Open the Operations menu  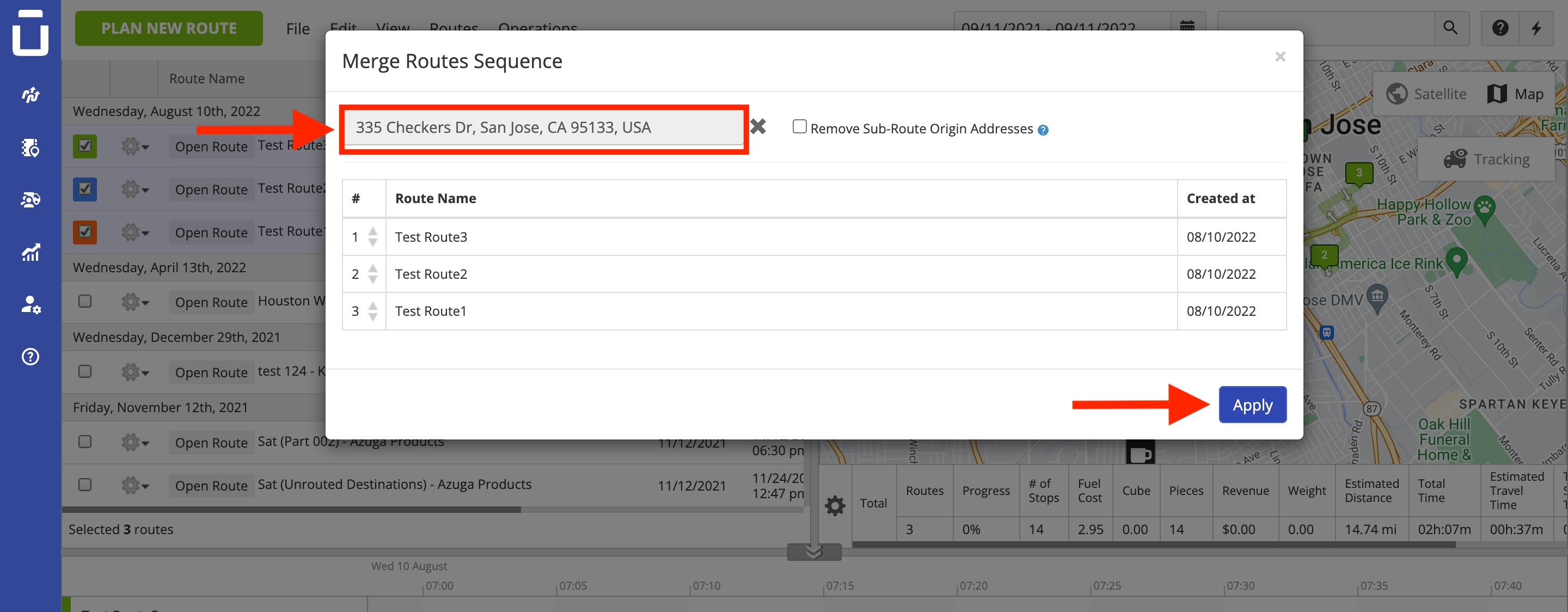pos(537,28)
